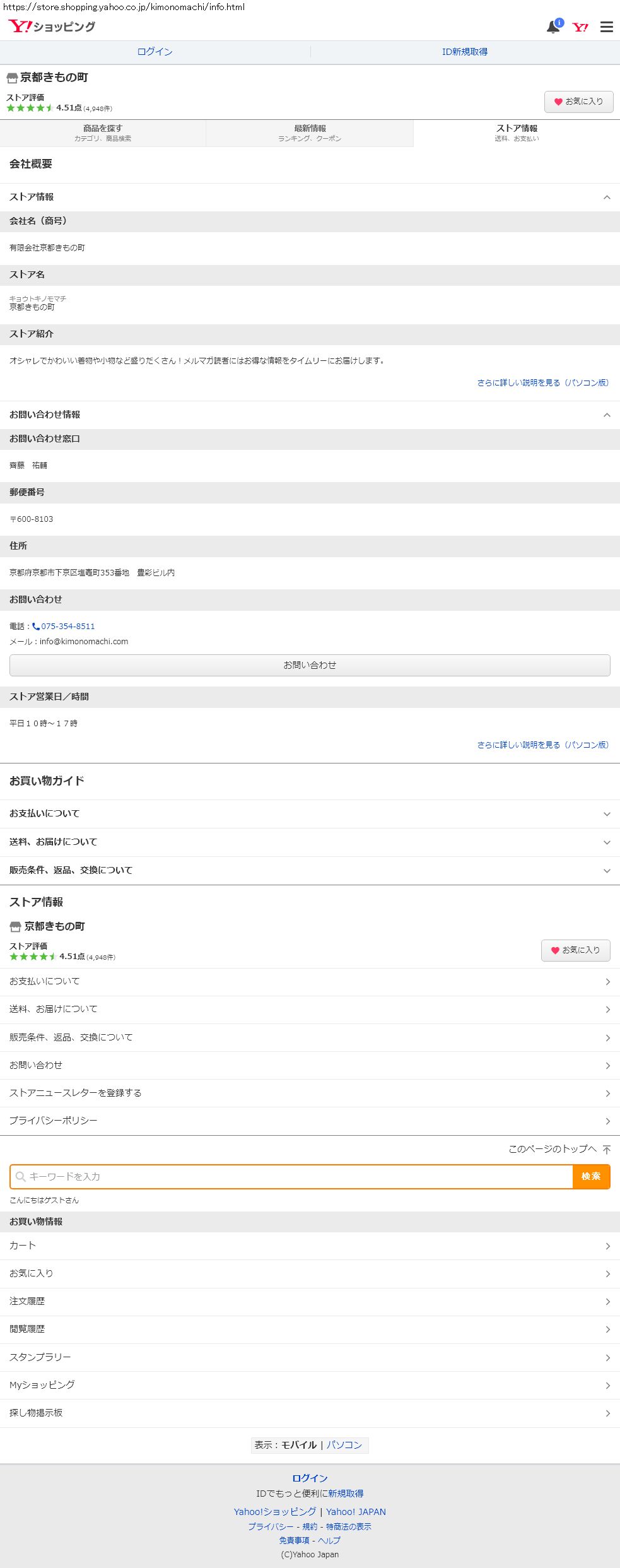This screenshot has width=620, height=1568.
Task: Open 販売条件、返品、交換について row in lower list
Action: (310, 1037)
